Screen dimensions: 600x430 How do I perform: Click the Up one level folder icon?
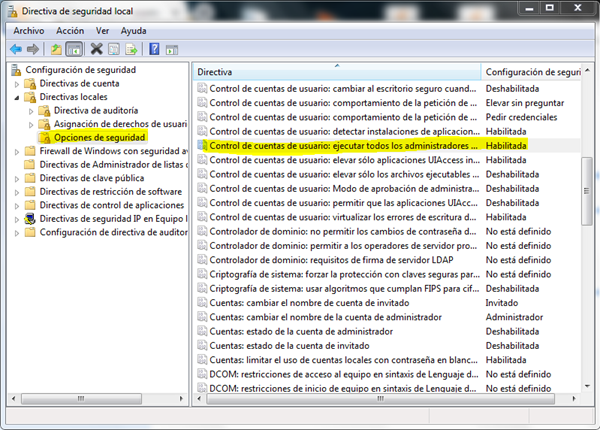[x=57, y=48]
